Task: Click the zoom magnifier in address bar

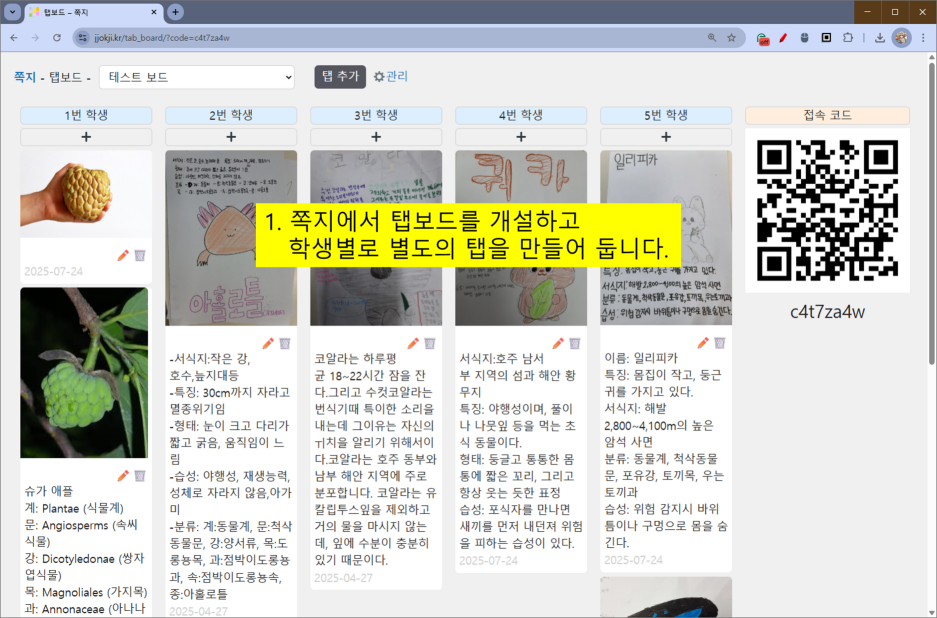Action: pos(712,38)
